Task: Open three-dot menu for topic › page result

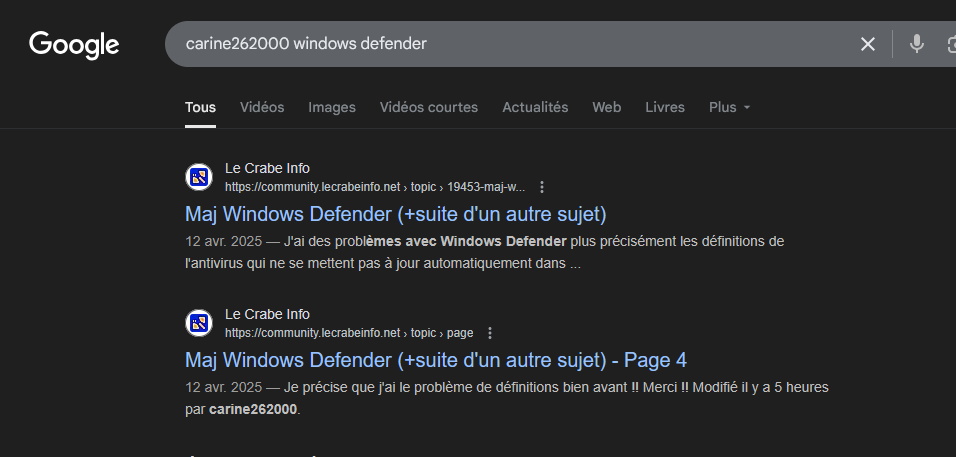Action: tap(490, 333)
